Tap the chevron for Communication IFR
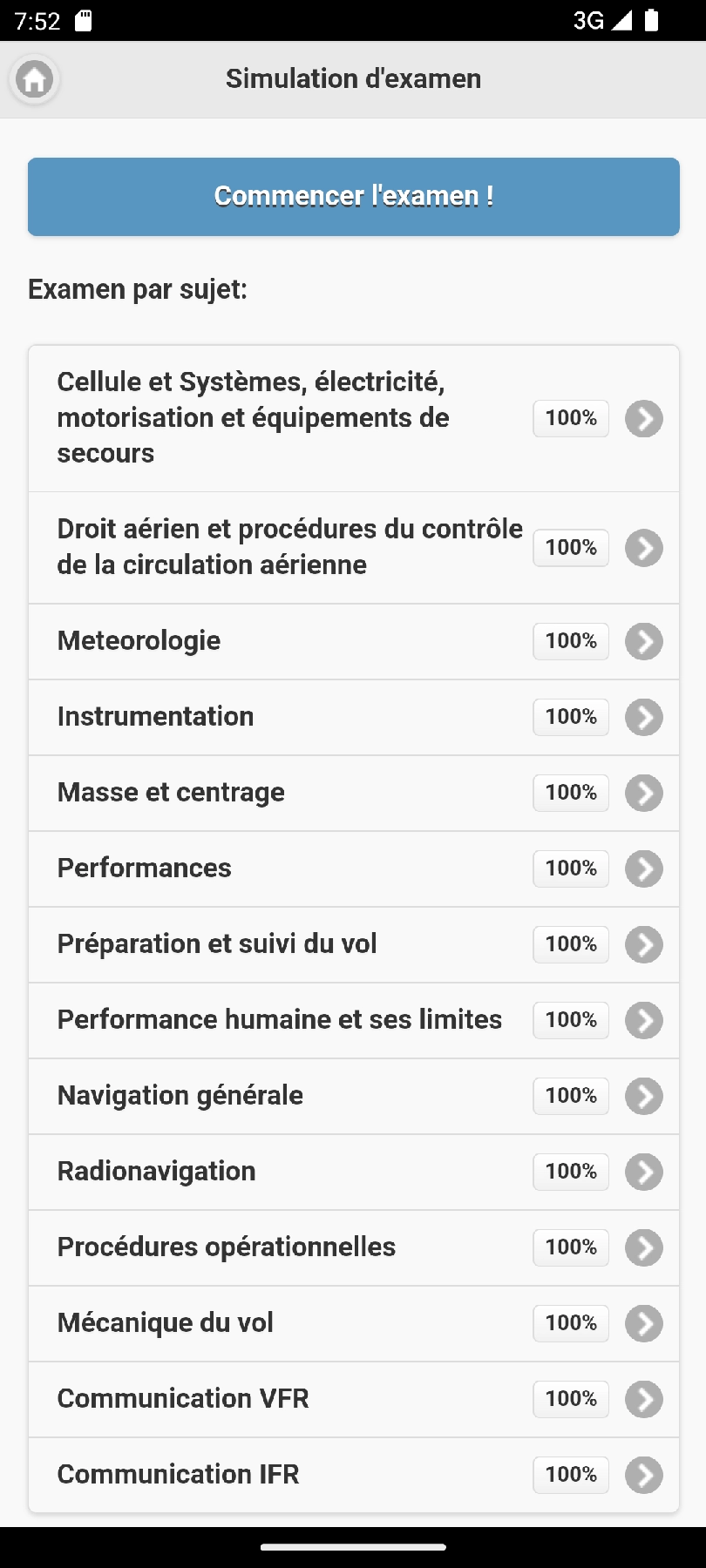This screenshot has width=706, height=1568. 644,1476
